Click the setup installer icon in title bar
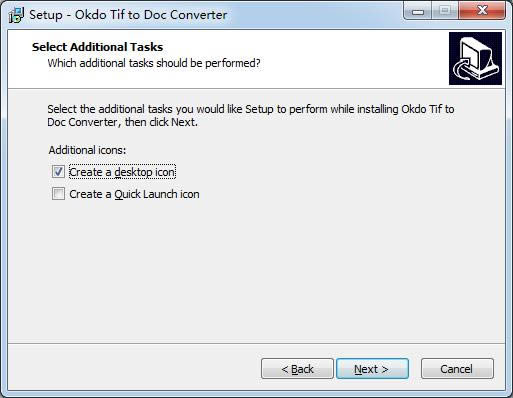The width and height of the screenshot is (513, 398). [16, 15]
